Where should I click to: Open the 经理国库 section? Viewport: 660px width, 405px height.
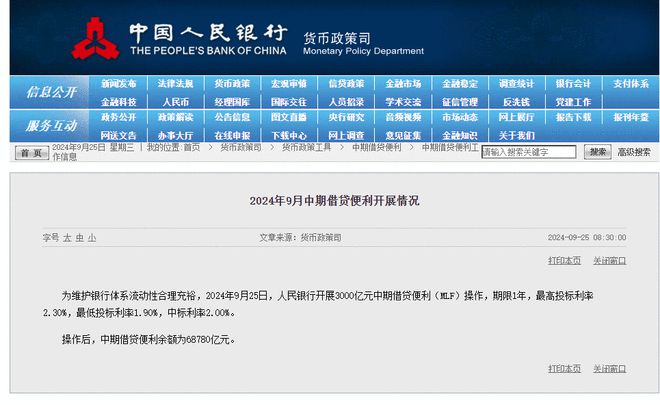[232, 102]
